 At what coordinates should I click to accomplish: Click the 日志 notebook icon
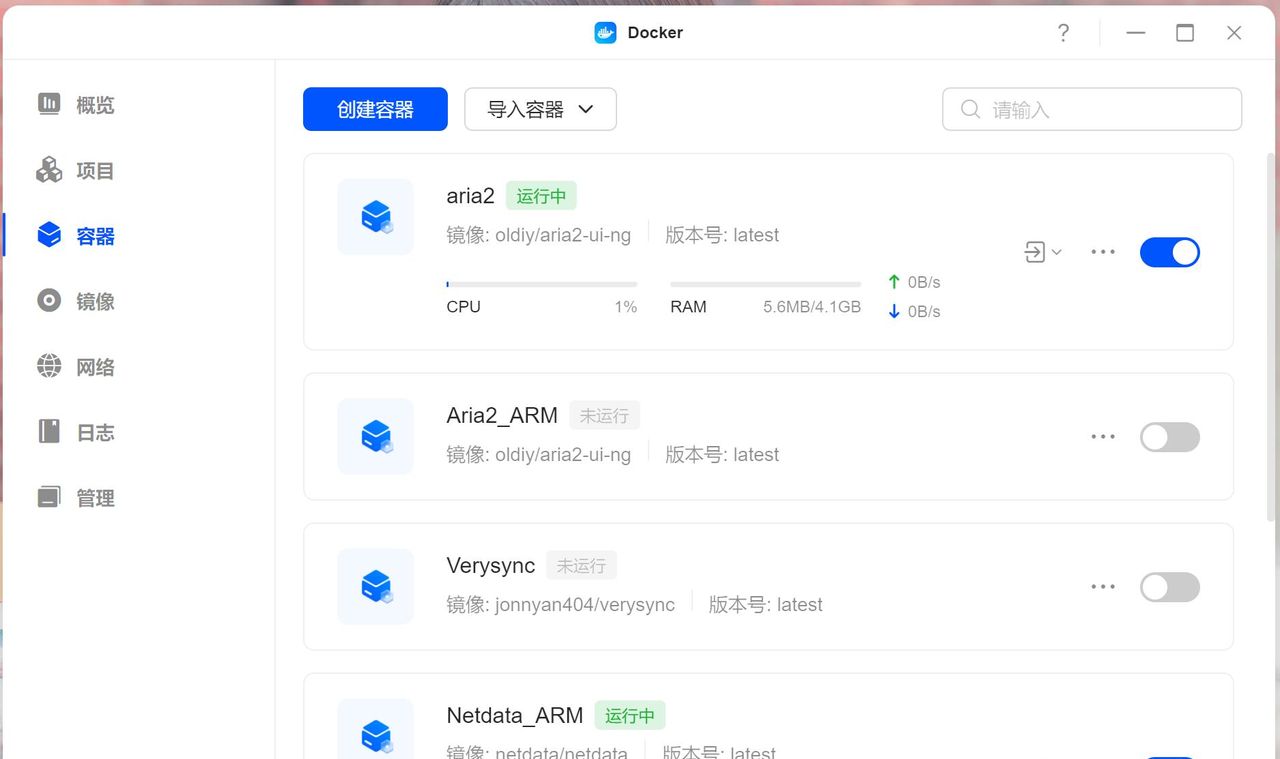coord(49,431)
